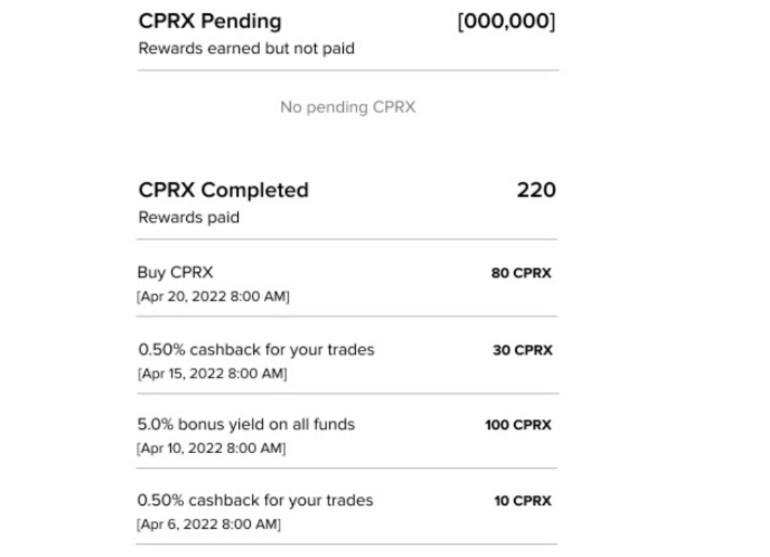Click the CPRX Completed heading
Image resolution: width=770 pixels, height=557 pixels.
click(x=223, y=190)
